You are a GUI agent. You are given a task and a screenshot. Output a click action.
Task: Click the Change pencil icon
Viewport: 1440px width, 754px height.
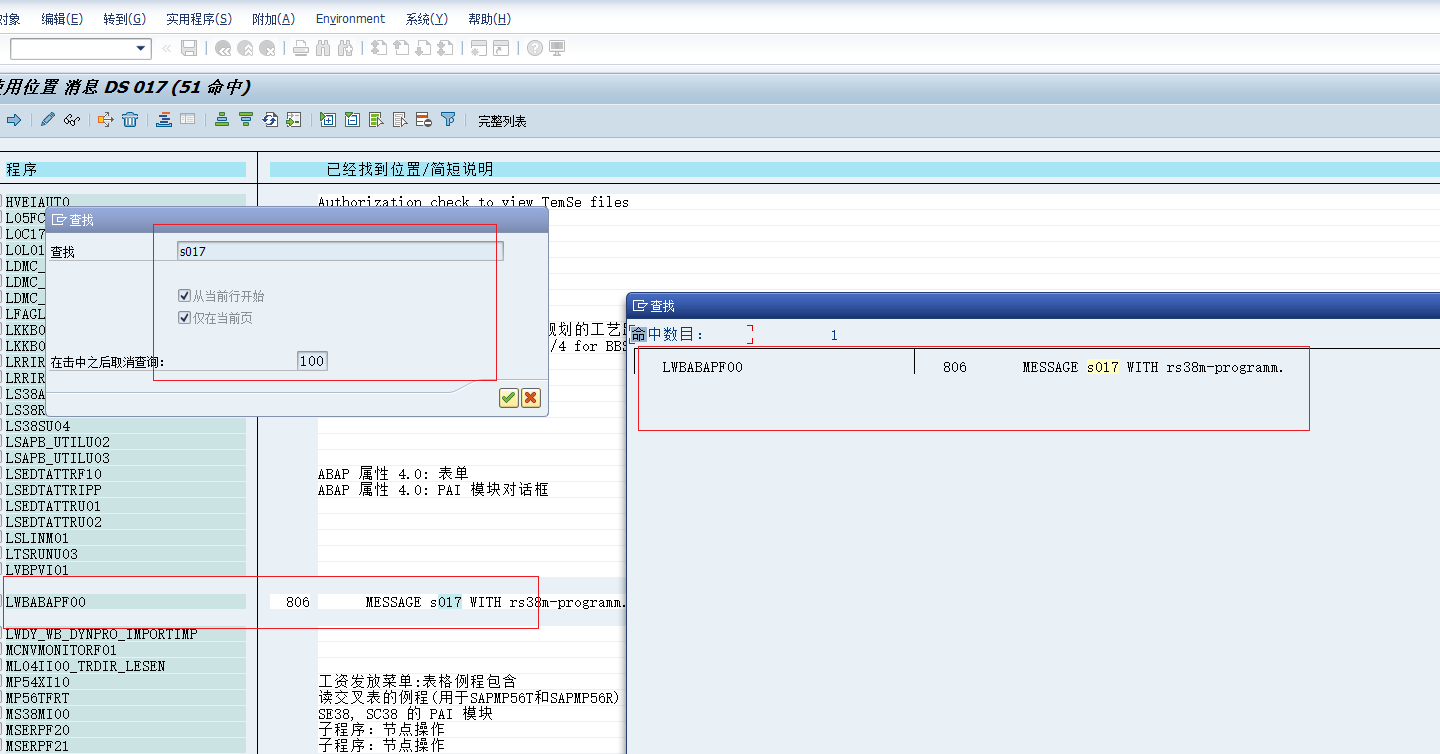click(48, 120)
